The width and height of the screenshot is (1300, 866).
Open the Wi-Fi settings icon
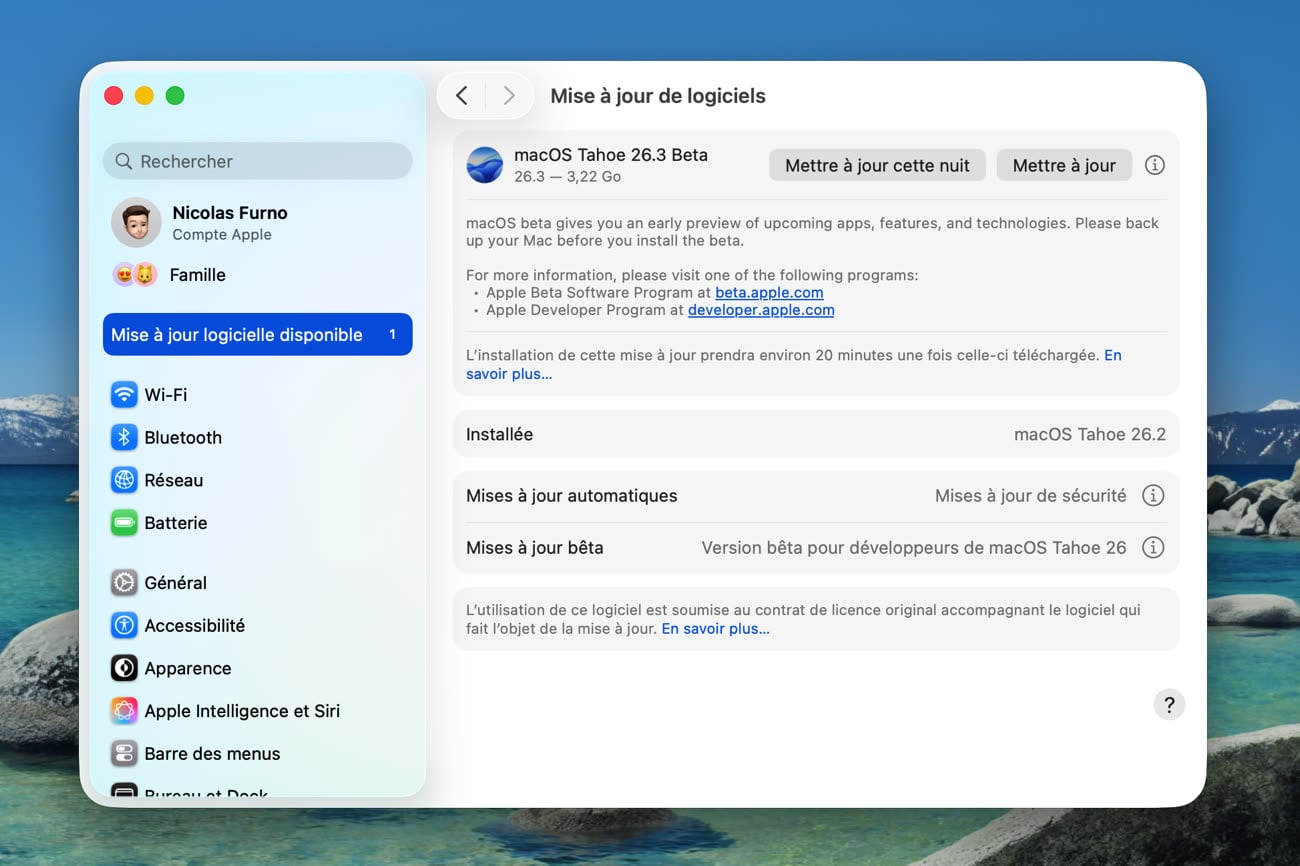(124, 394)
